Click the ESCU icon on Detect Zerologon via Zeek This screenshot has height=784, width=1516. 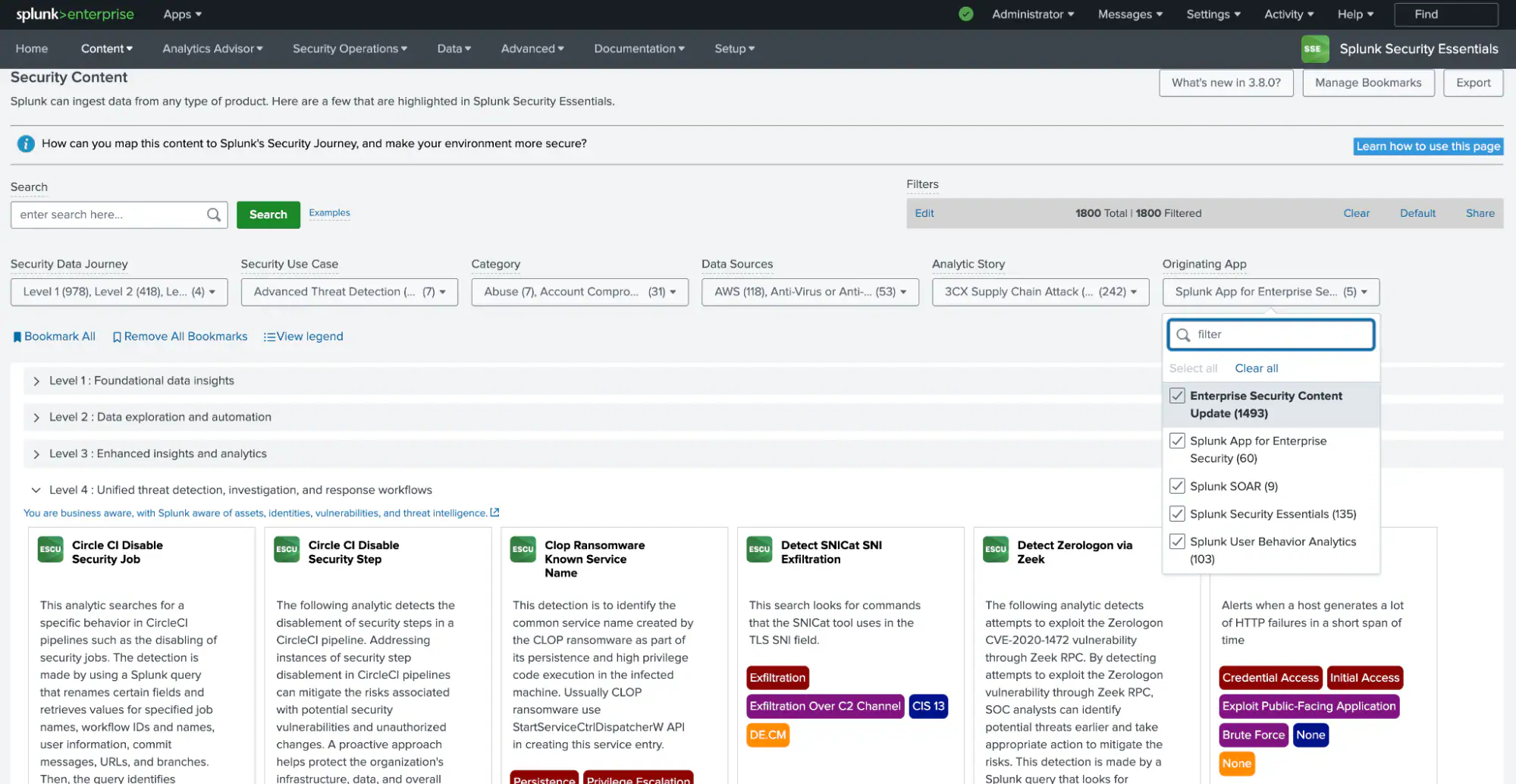996,550
